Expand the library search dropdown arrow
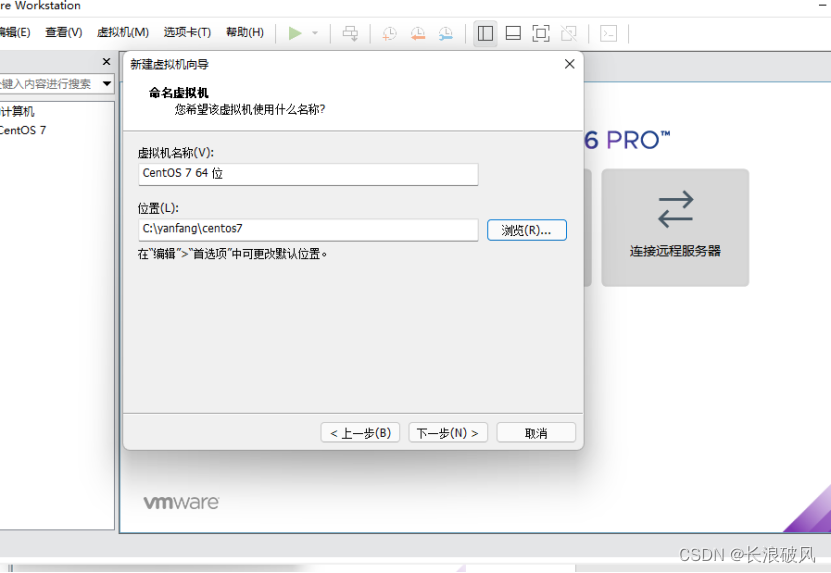The width and height of the screenshot is (831, 573). coord(107,84)
